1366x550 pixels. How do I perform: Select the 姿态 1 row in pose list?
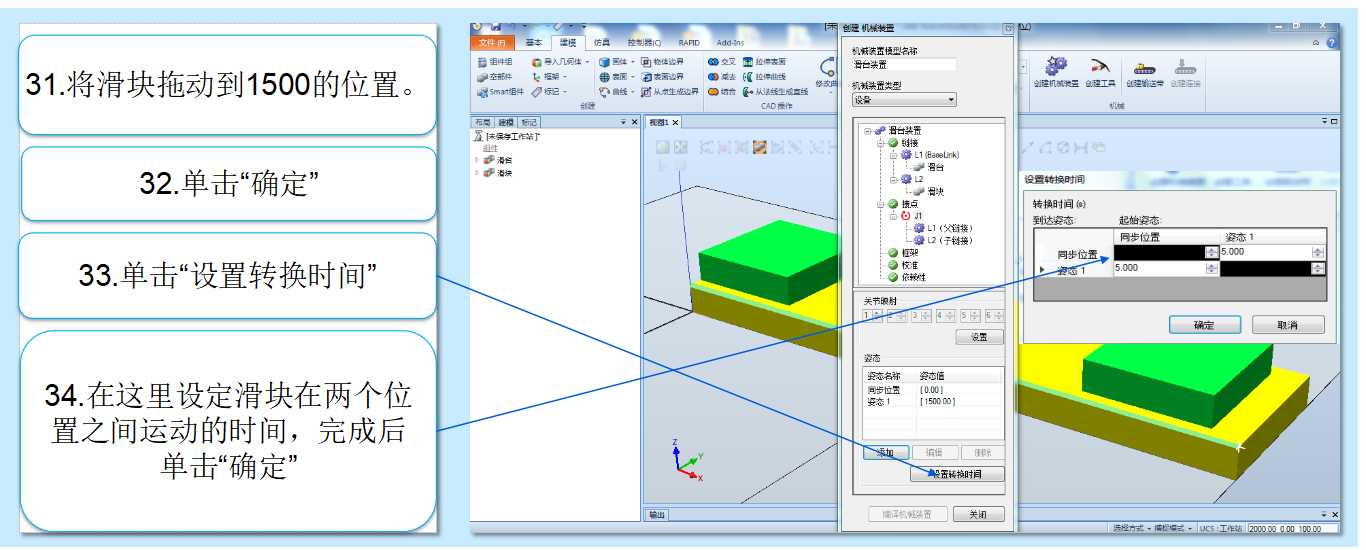click(932, 401)
